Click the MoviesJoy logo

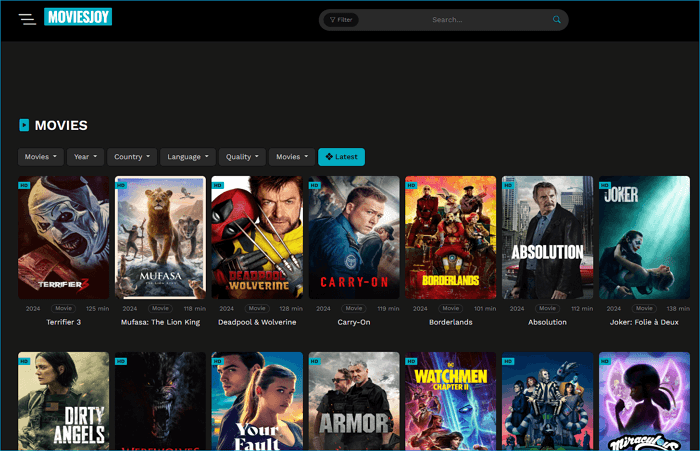click(x=78, y=17)
